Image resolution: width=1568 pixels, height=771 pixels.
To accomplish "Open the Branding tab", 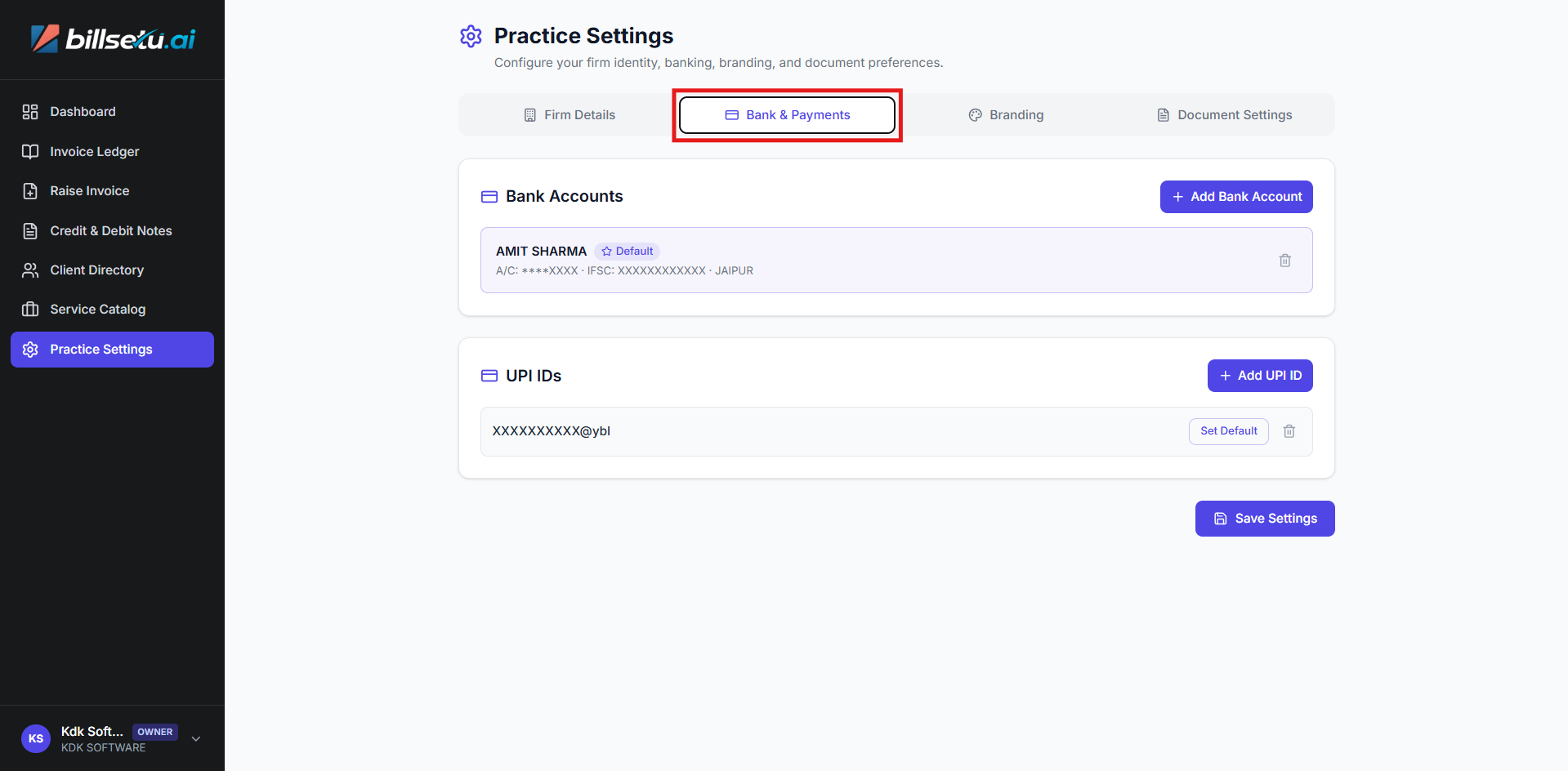I will tap(1006, 115).
